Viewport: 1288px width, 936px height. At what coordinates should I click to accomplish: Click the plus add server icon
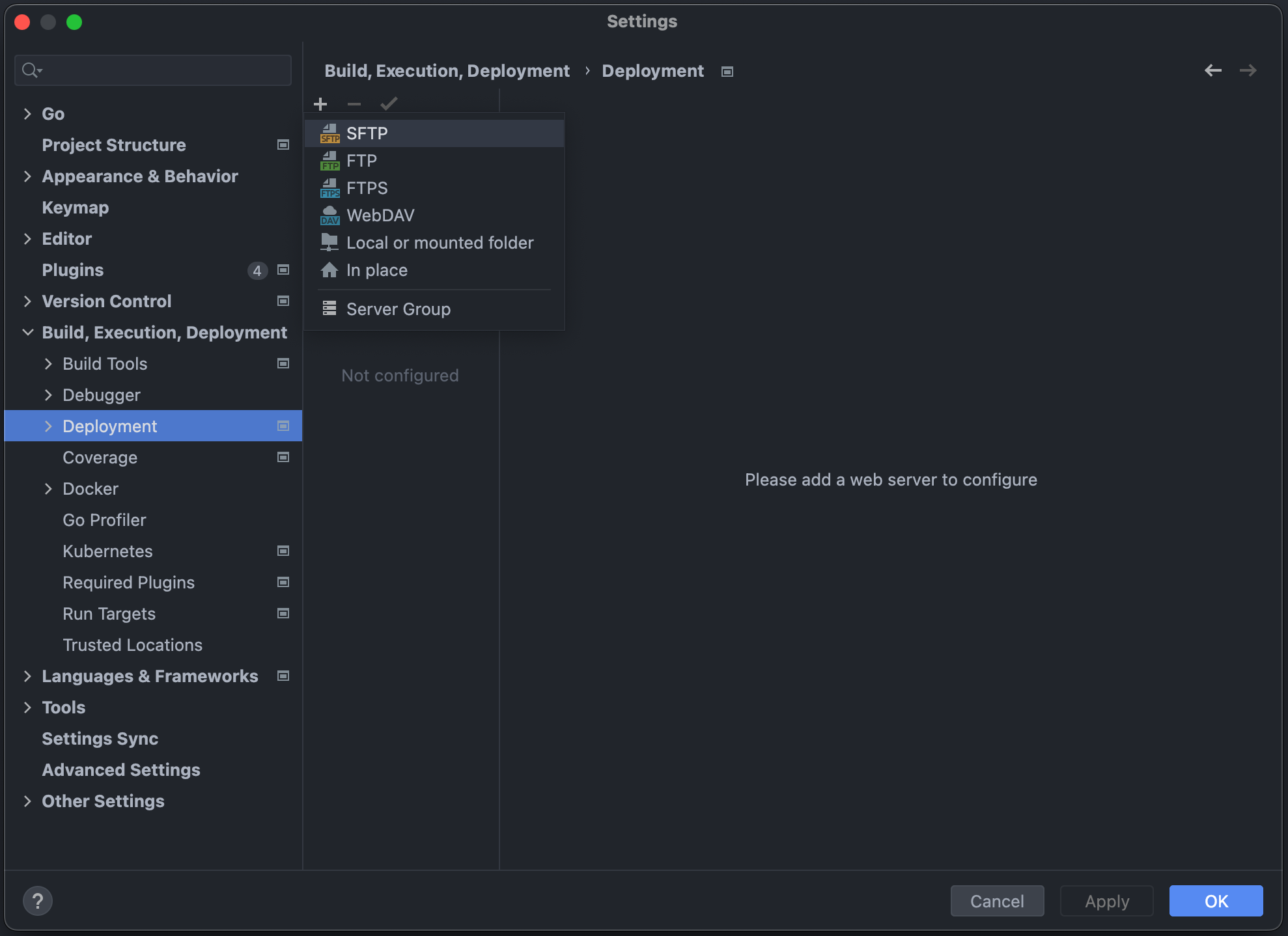[320, 104]
